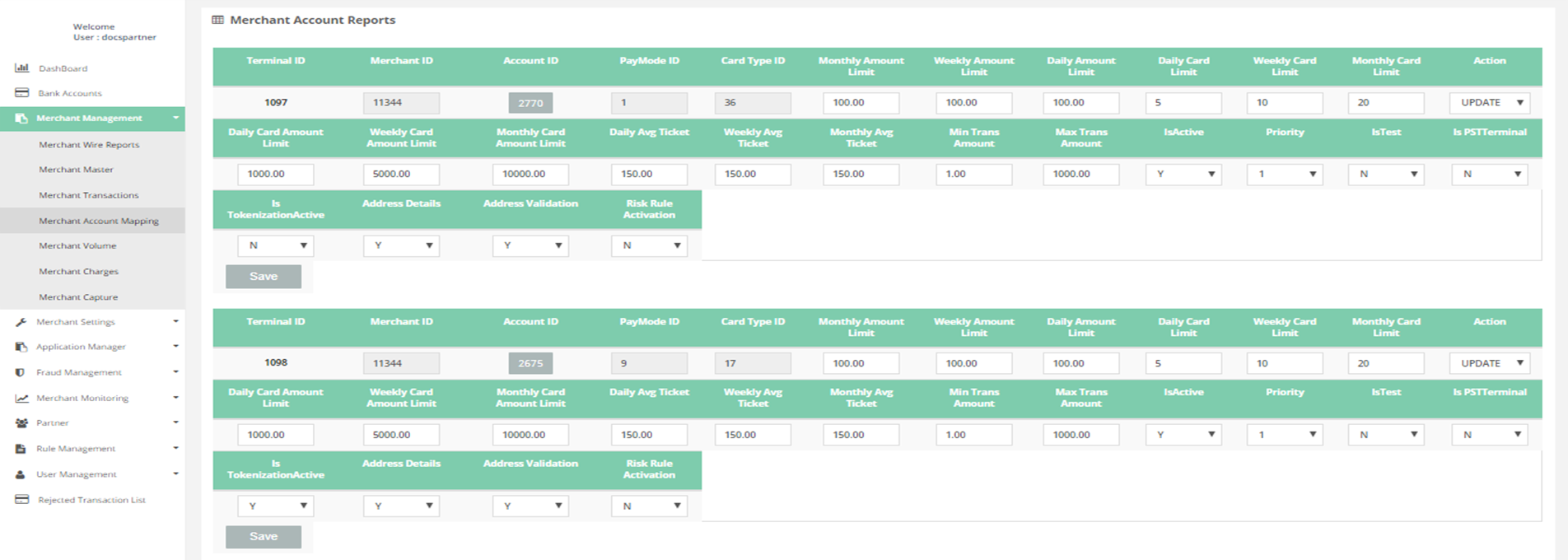
Task: Open Priority dropdown in terminal 1097 row
Action: [1285, 175]
